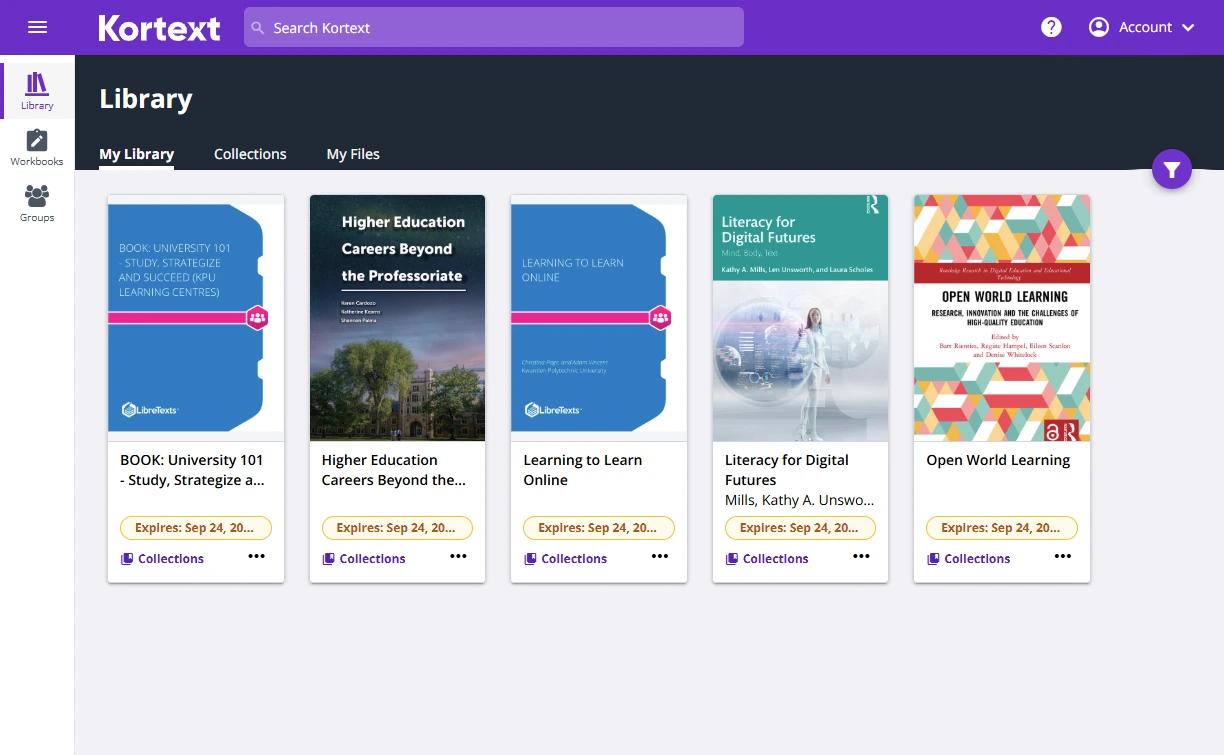Click expiry badge on Literacy for Digital Futures
This screenshot has height=755, width=1224.
pos(800,528)
